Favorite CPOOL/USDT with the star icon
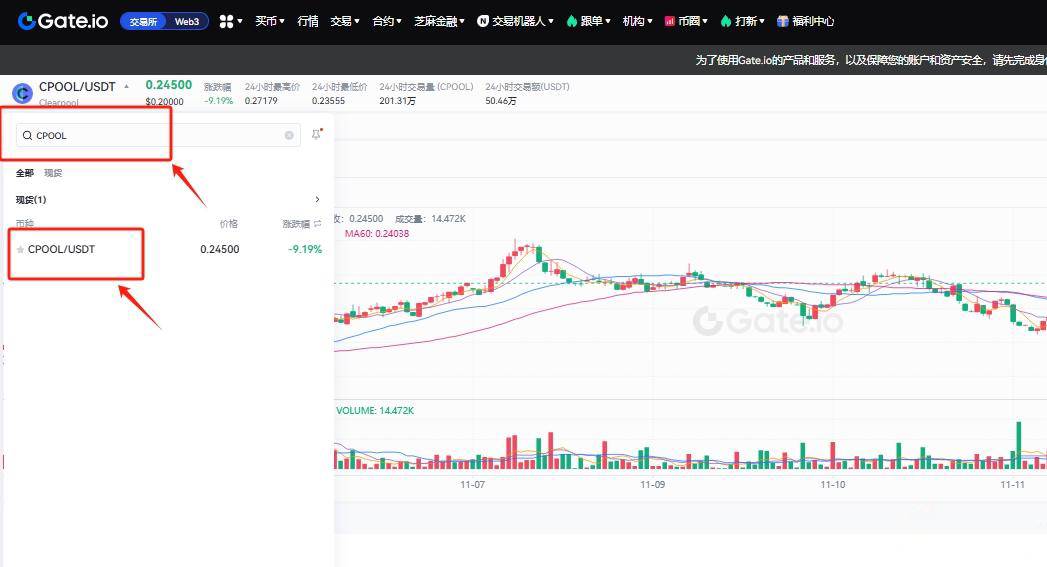 coord(20,250)
